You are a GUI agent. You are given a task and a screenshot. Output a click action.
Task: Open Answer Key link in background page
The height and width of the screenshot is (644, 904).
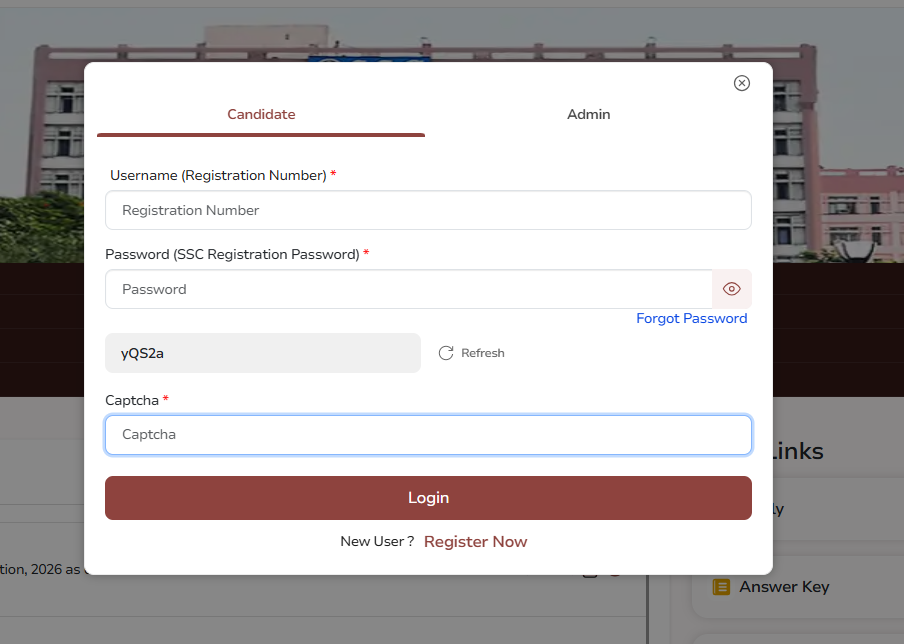coord(784,587)
